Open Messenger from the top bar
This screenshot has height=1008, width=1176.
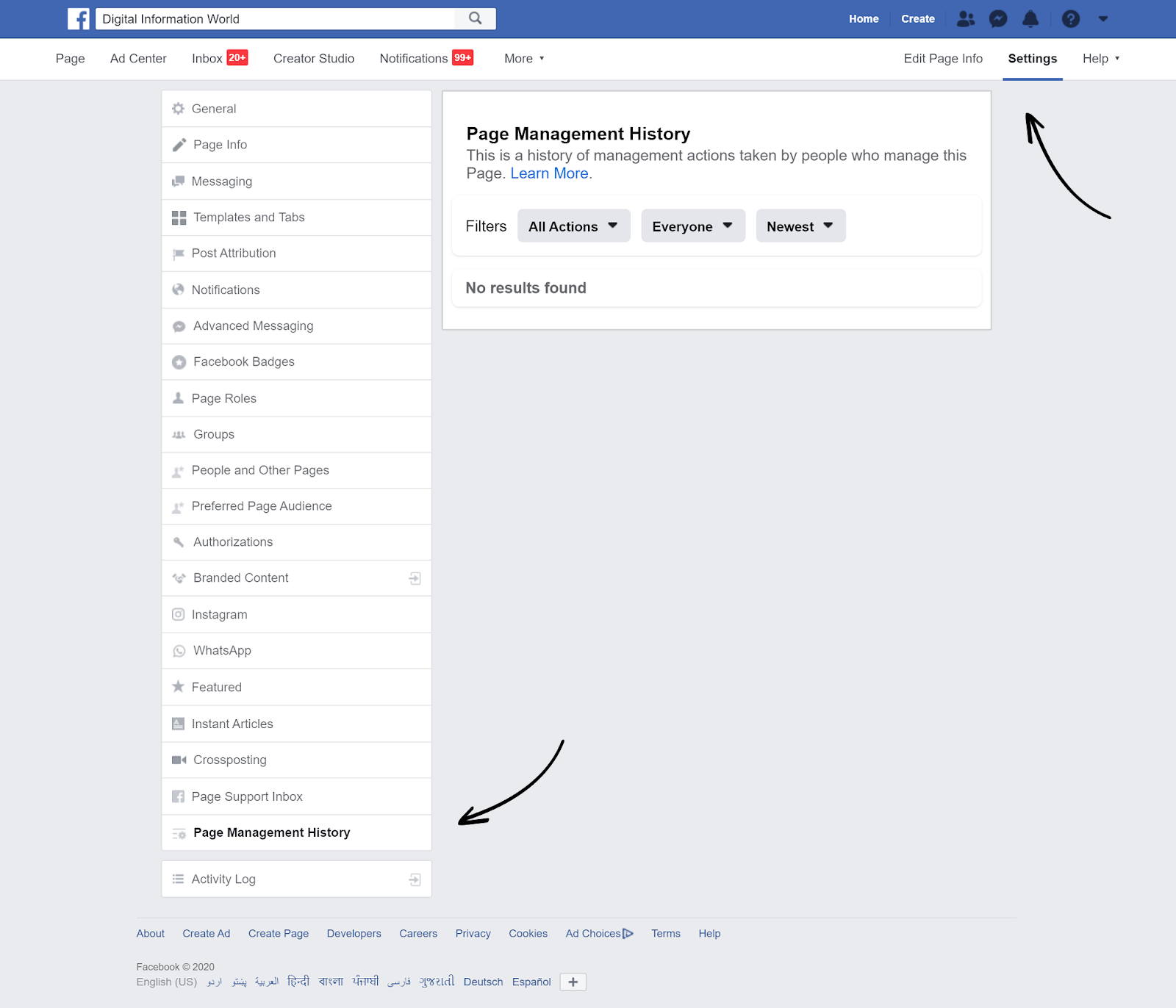[x=997, y=18]
